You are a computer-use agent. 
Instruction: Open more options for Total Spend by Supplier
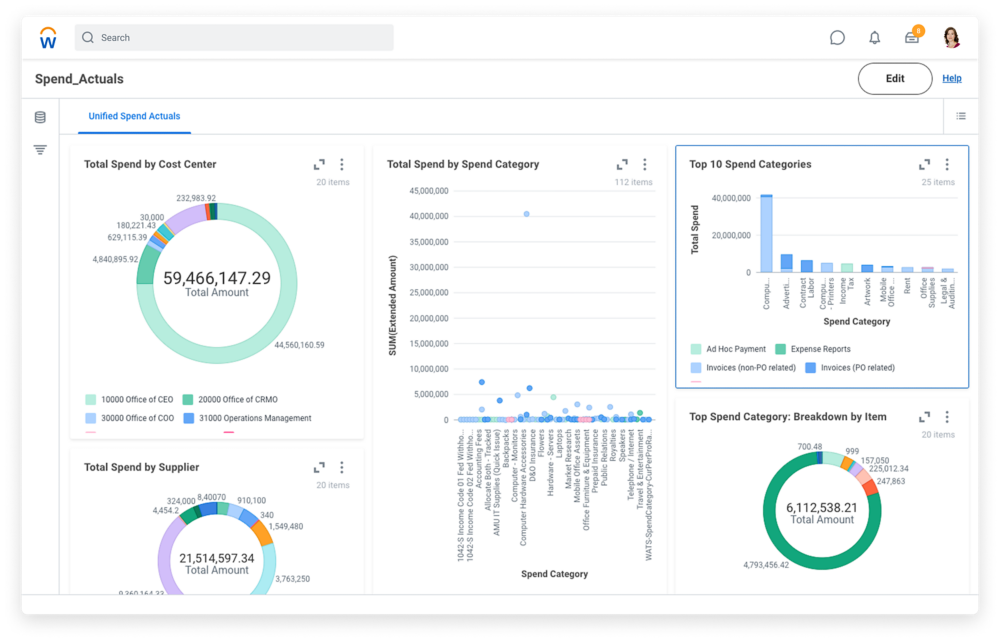click(x=342, y=467)
